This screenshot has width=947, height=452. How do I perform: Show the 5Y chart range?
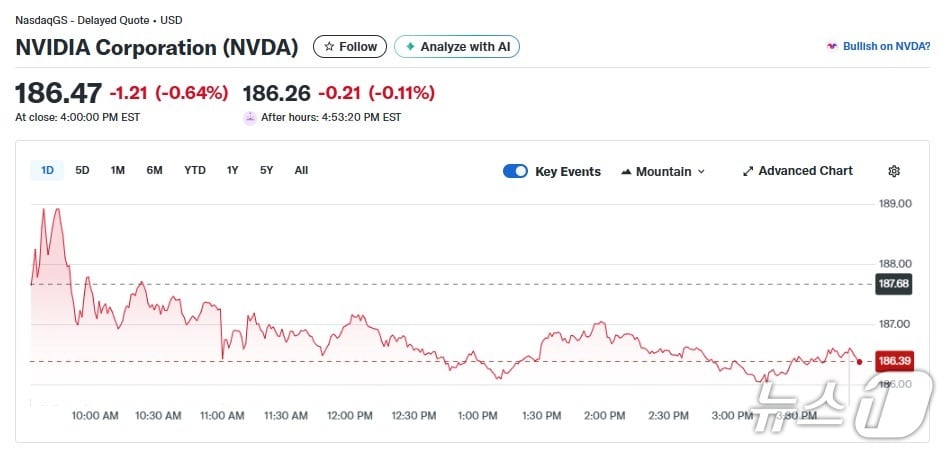266,170
